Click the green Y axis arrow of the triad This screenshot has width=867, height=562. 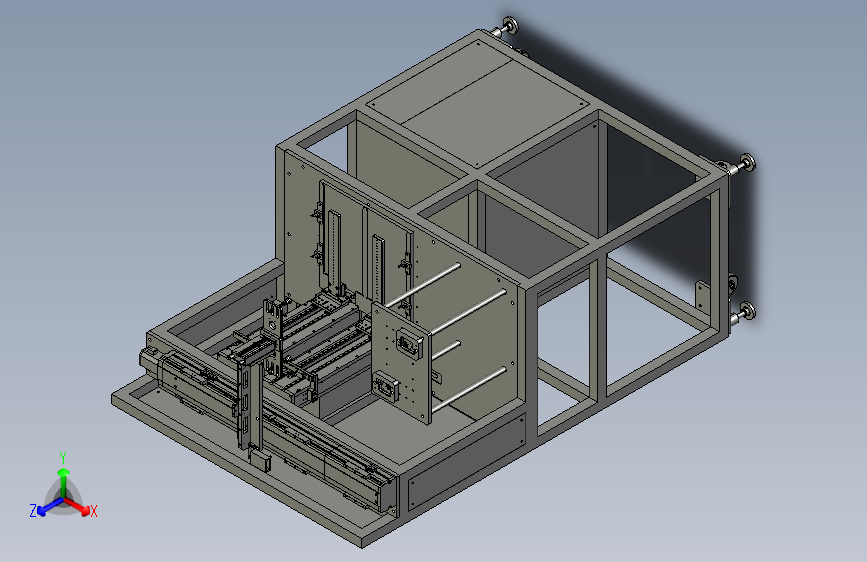[x=64, y=482]
